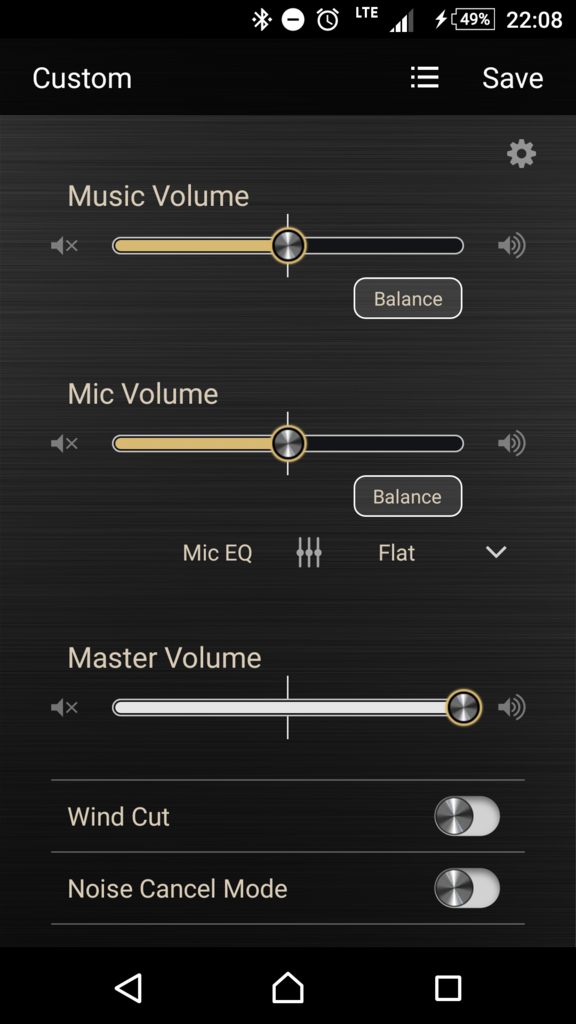Toggle the Noise Cancel Mode switch
The height and width of the screenshot is (1024, 576).
467,888
